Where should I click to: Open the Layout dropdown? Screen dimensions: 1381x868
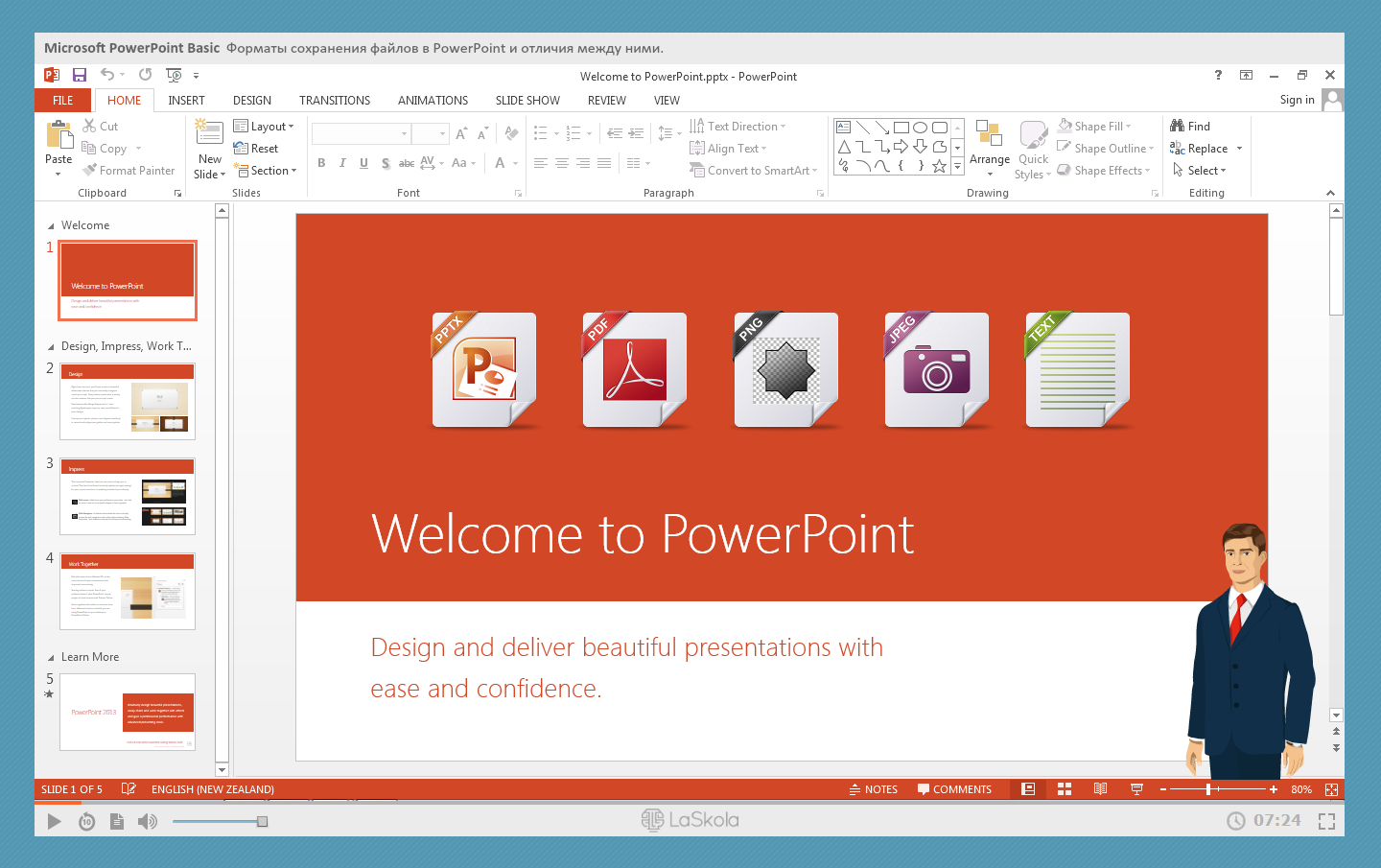pos(264,127)
